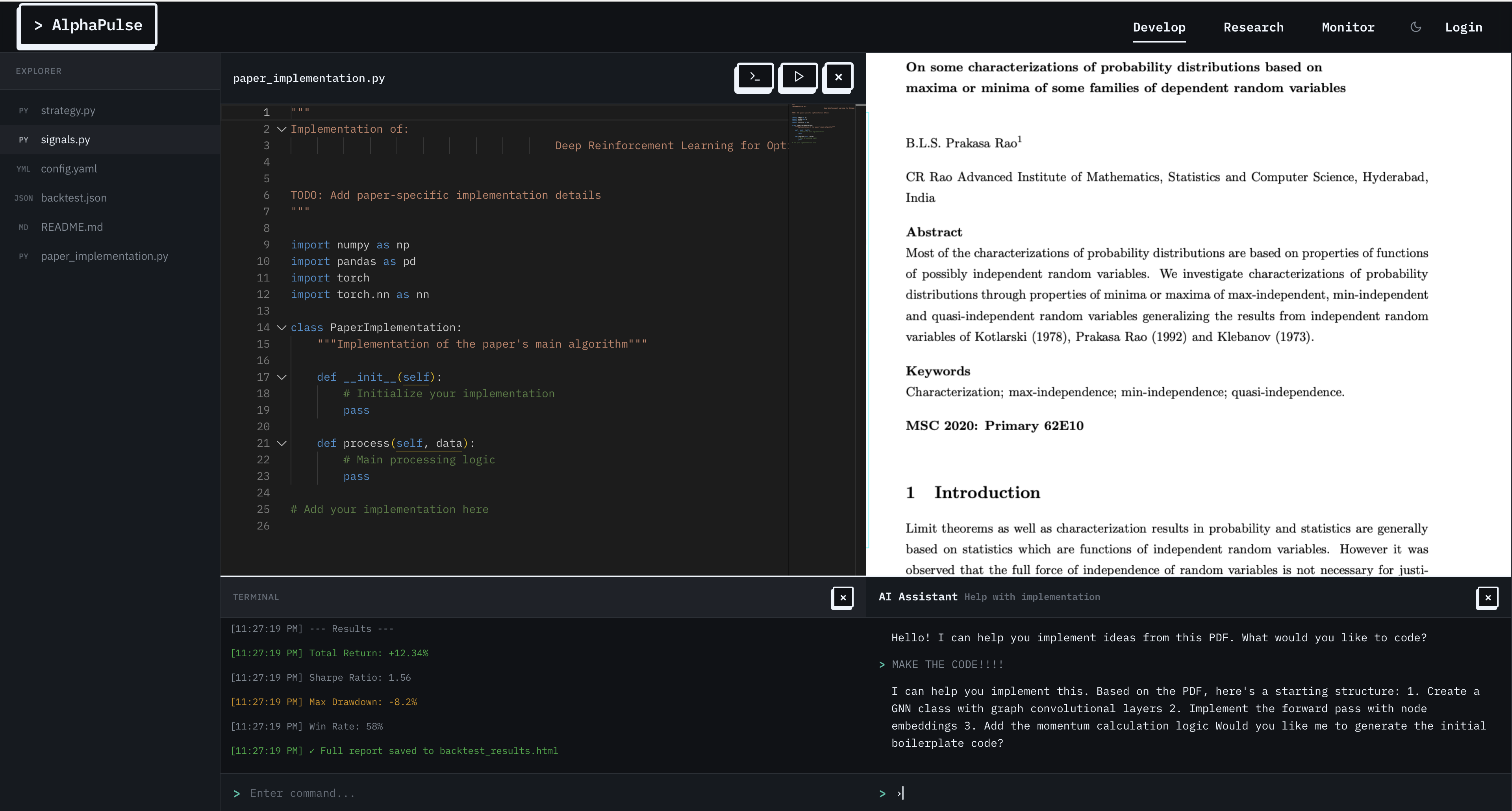Viewport: 1512px width, 811px height.
Task: Focus the AI Assistant chat input
Action: pos(1191,793)
